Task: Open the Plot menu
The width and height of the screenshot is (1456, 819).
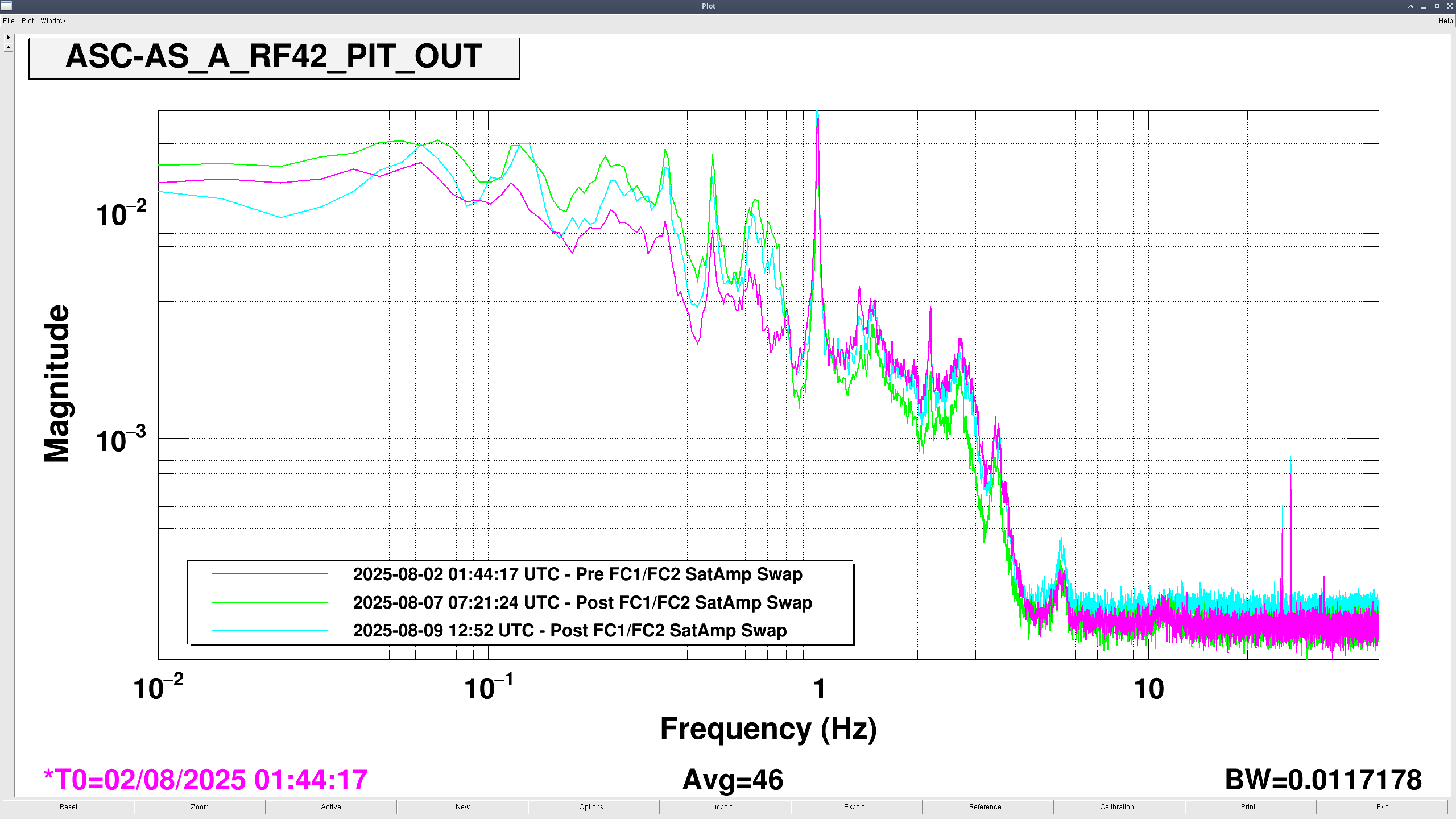Action: 27,21
